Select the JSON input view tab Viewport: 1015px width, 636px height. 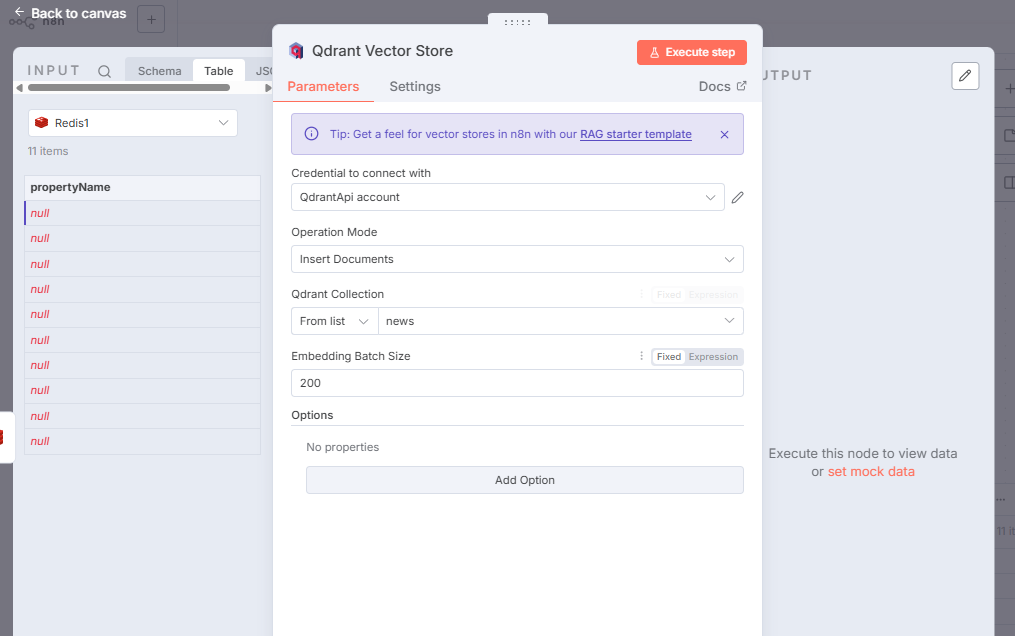pyautogui.click(x=263, y=71)
